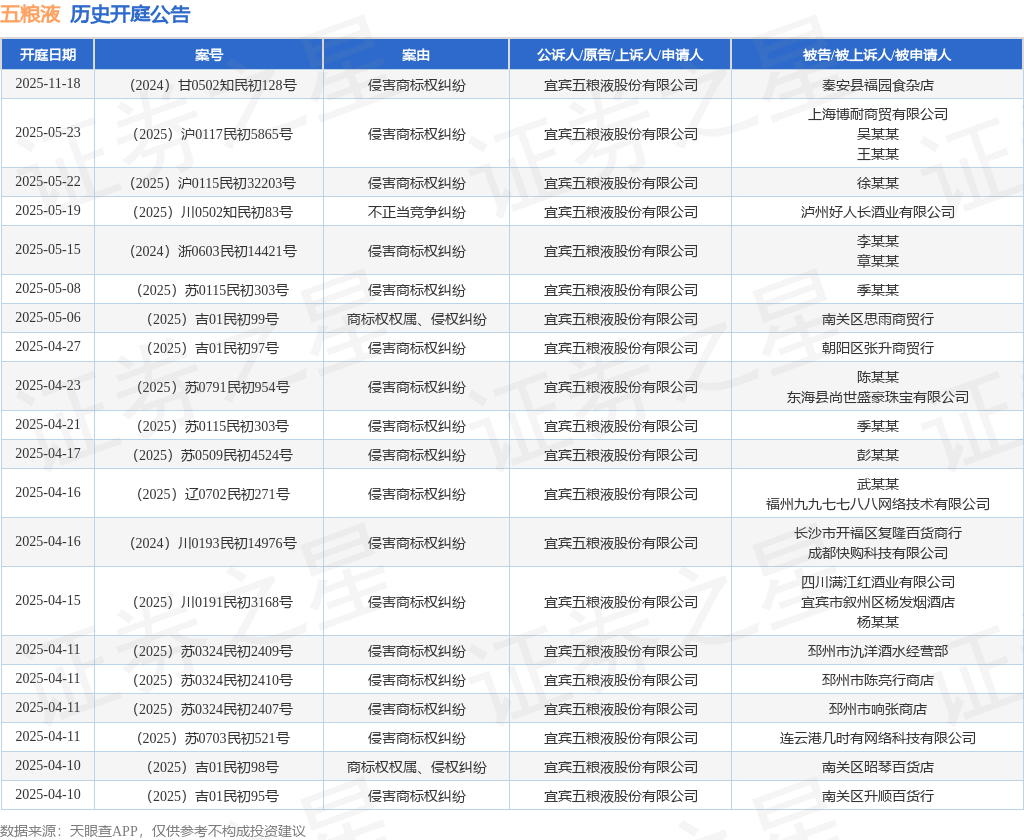This screenshot has width=1024, height=840.
Task: Click the cause 不正当竞争纠纷
Action: pos(417,212)
